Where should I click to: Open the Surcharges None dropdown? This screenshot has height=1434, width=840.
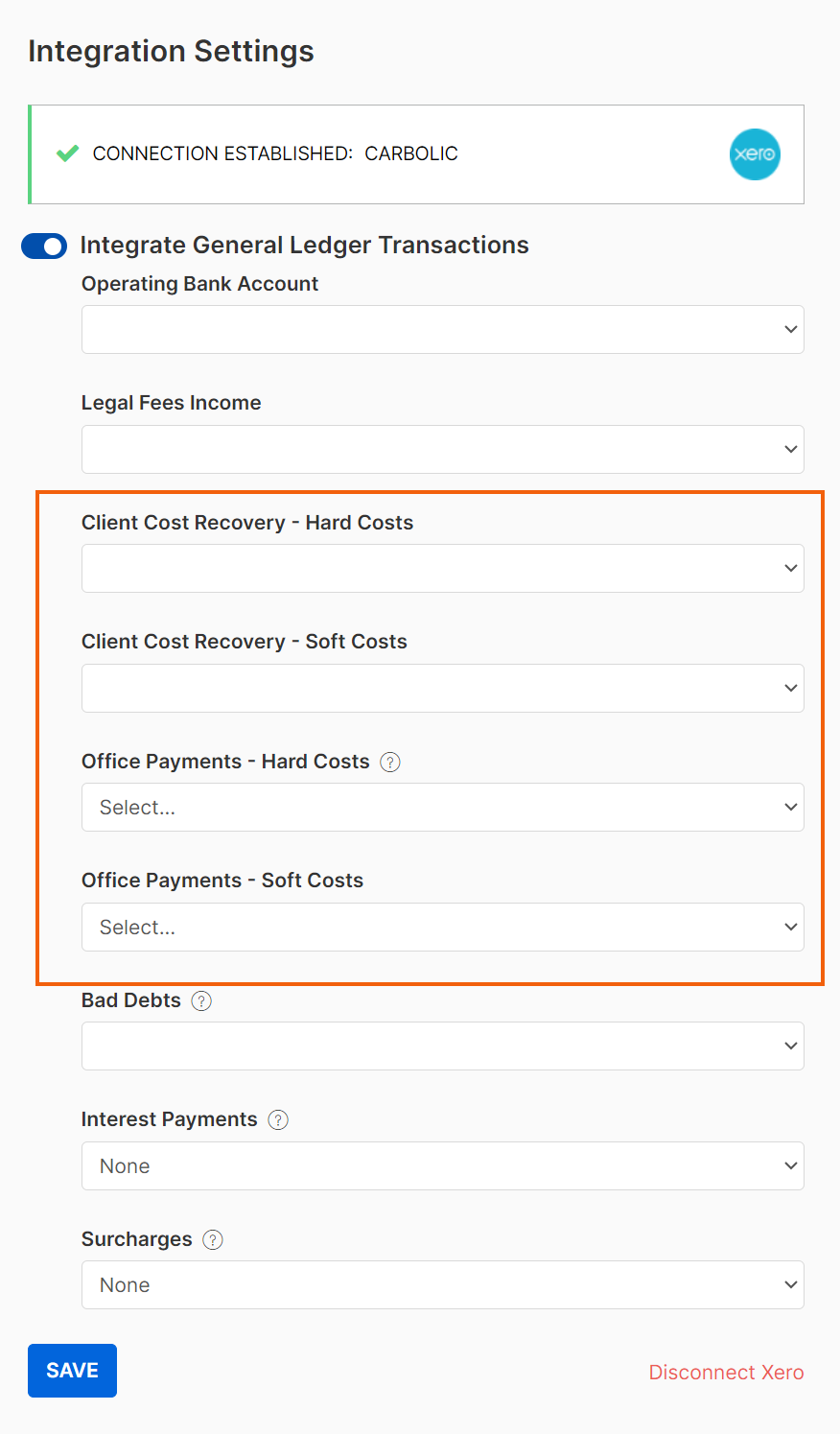(x=443, y=1284)
